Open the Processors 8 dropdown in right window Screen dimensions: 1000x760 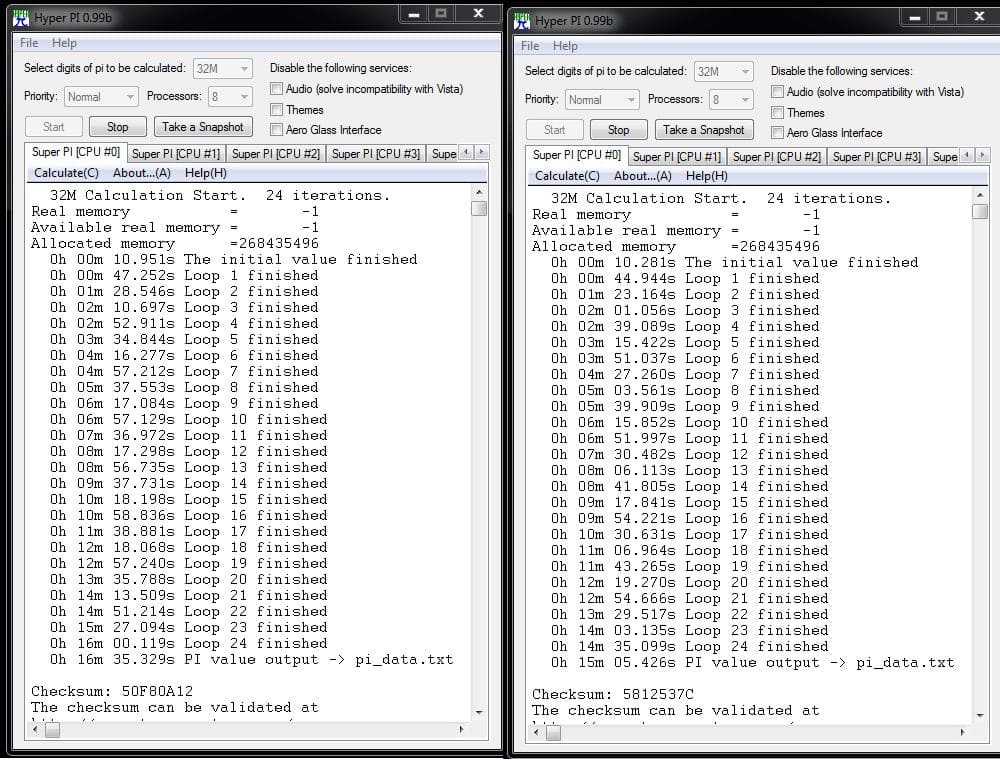[x=731, y=99]
